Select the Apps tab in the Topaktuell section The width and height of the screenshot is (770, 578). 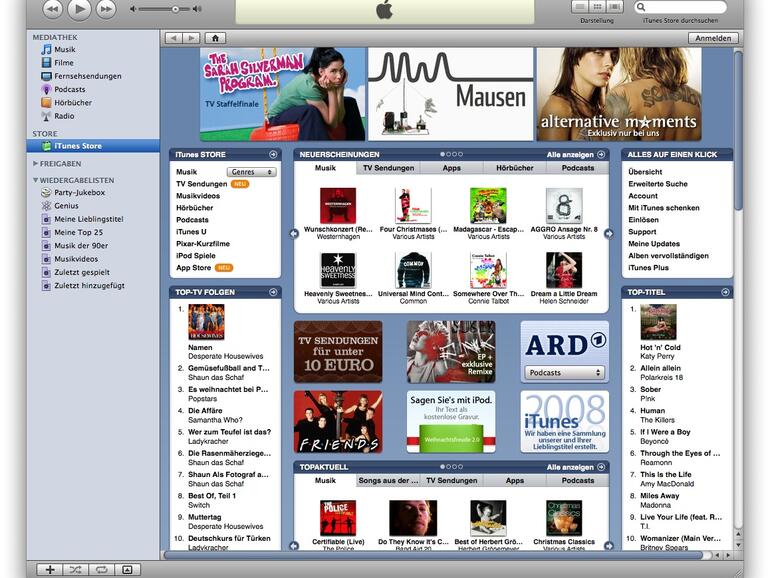point(514,481)
